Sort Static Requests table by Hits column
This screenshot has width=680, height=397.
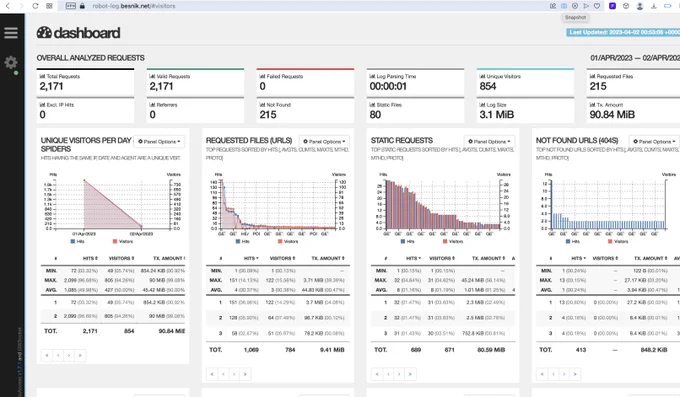click(x=413, y=258)
